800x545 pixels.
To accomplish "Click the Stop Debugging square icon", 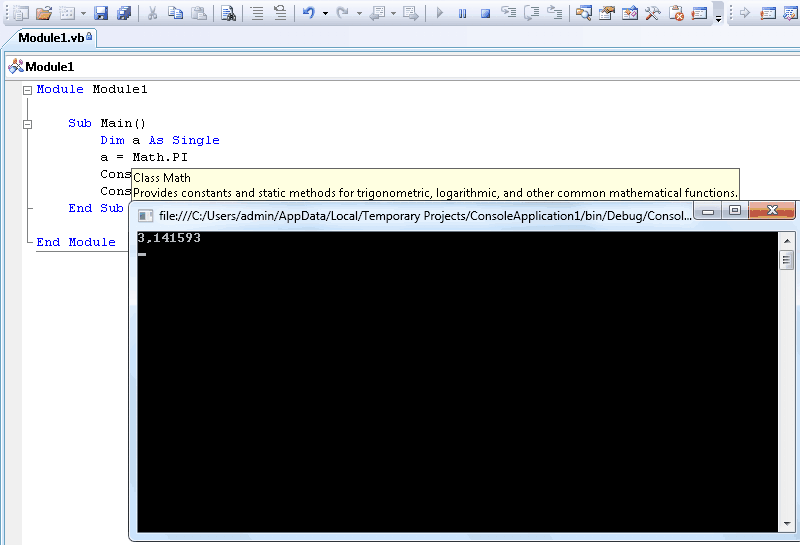I will (485, 13).
